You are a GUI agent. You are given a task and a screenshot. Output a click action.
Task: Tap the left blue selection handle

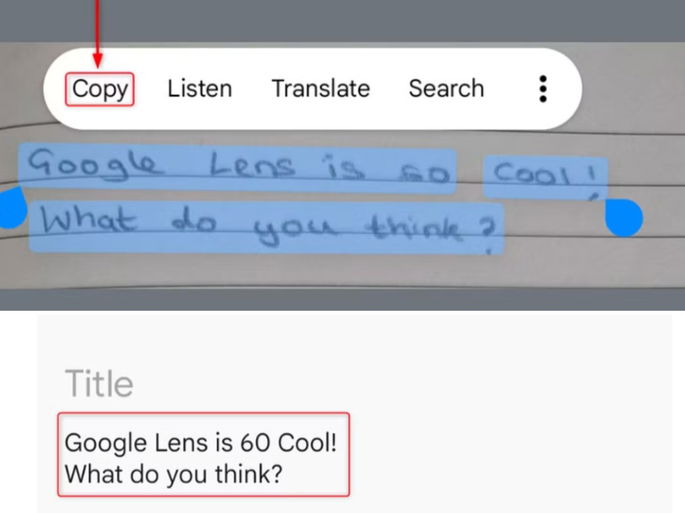point(11,208)
